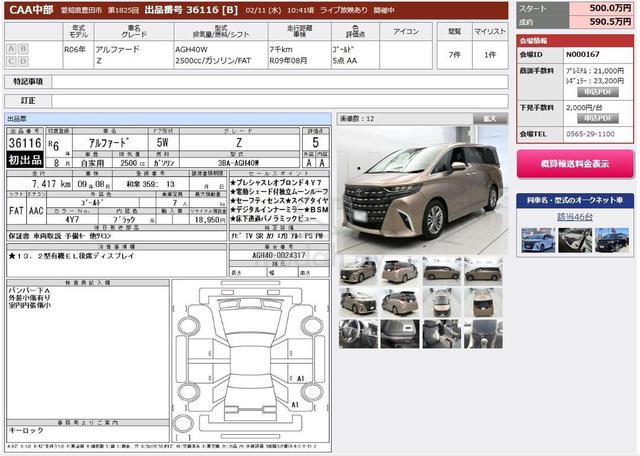The image size is (640, 456).
Task: Select the rear-left angle thumbnail in second row
Action: [400, 303]
